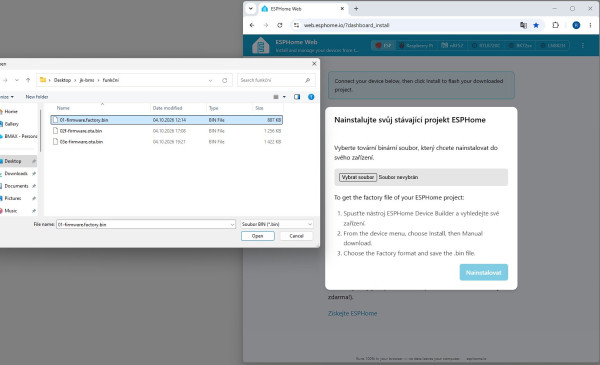Open the file type filter dropdown
The image size is (600, 365).
(x=277, y=224)
